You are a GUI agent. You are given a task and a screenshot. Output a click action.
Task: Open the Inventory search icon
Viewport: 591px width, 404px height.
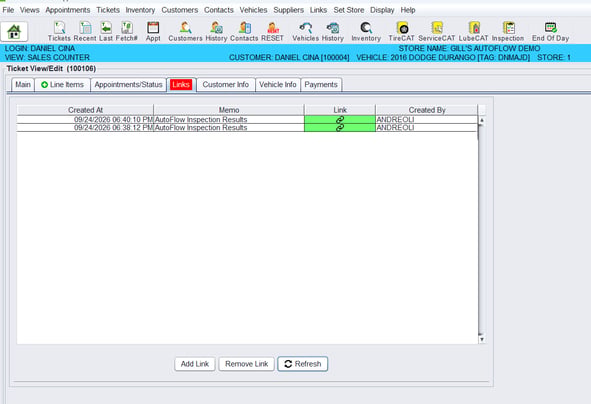click(x=366, y=31)
